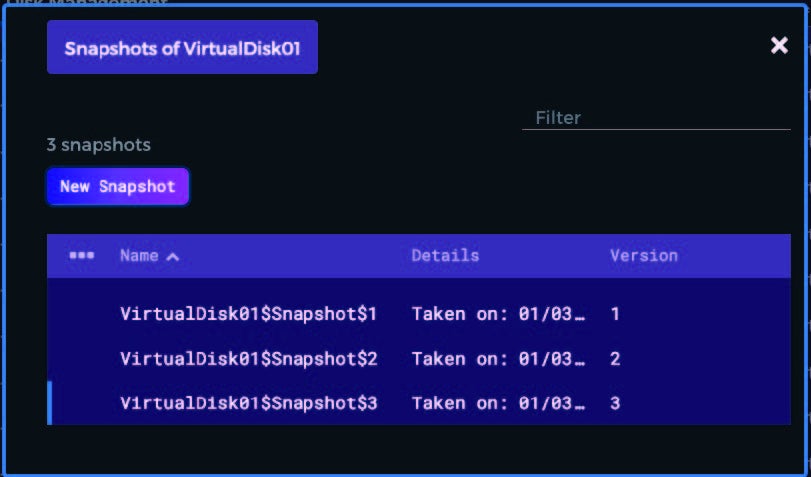Image resolution: width=811 pixels, height=477 pixels.
Task: Click Version value 1
Action: 615,314
